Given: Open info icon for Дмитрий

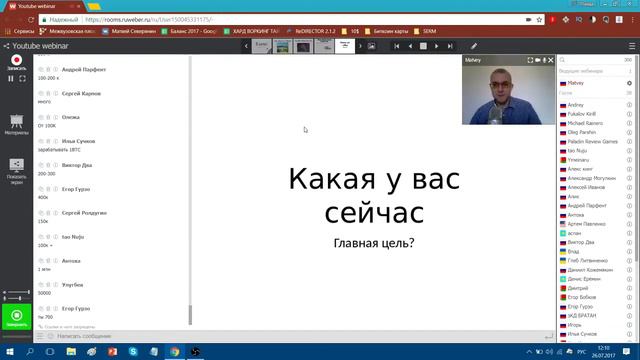Looking at the screenshot, I should click(629, 288).
